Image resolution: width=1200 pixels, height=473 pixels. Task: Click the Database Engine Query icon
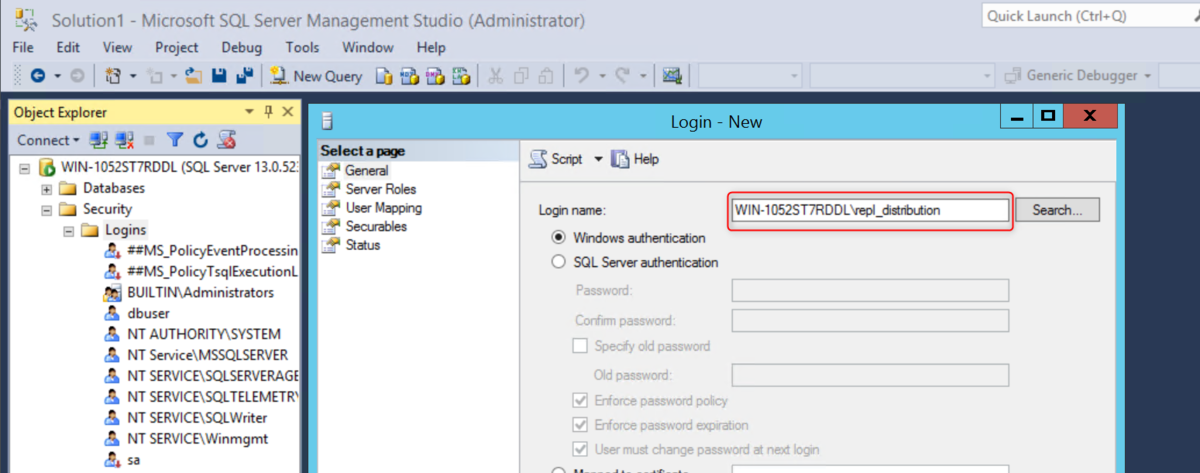tap(384, 75)
